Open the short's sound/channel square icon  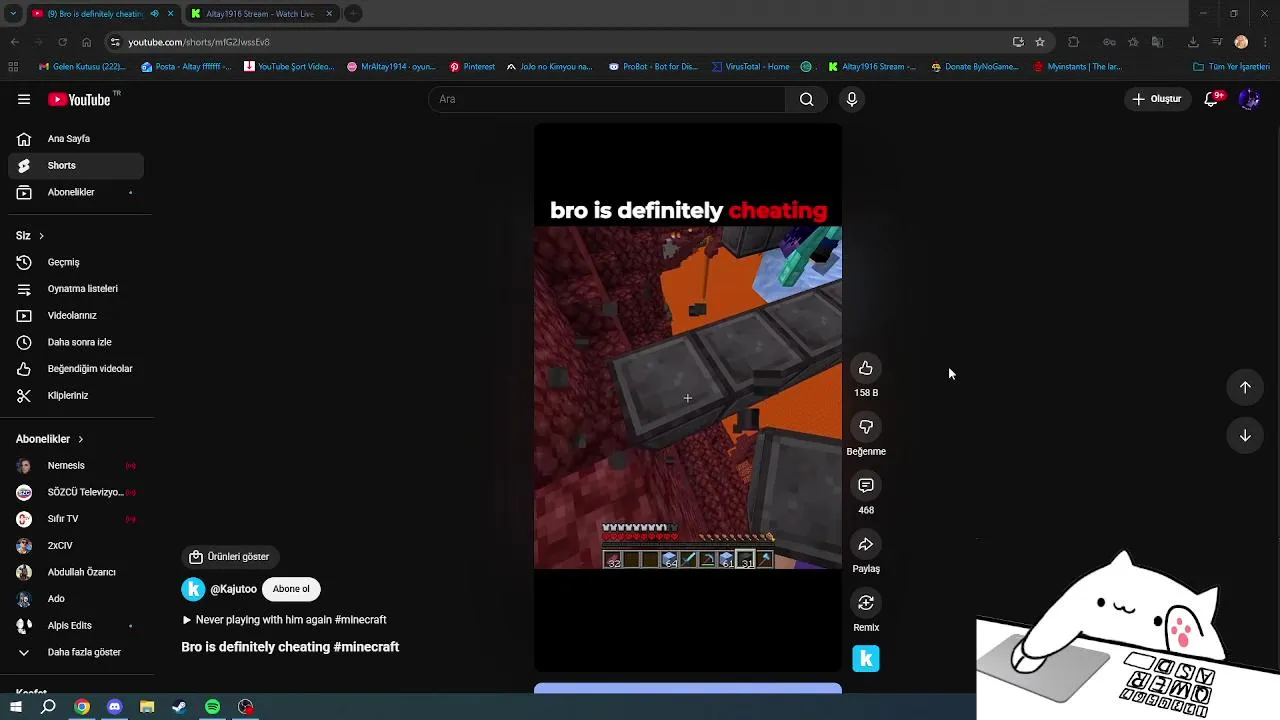pyautogui.click(x=866, y=659)
